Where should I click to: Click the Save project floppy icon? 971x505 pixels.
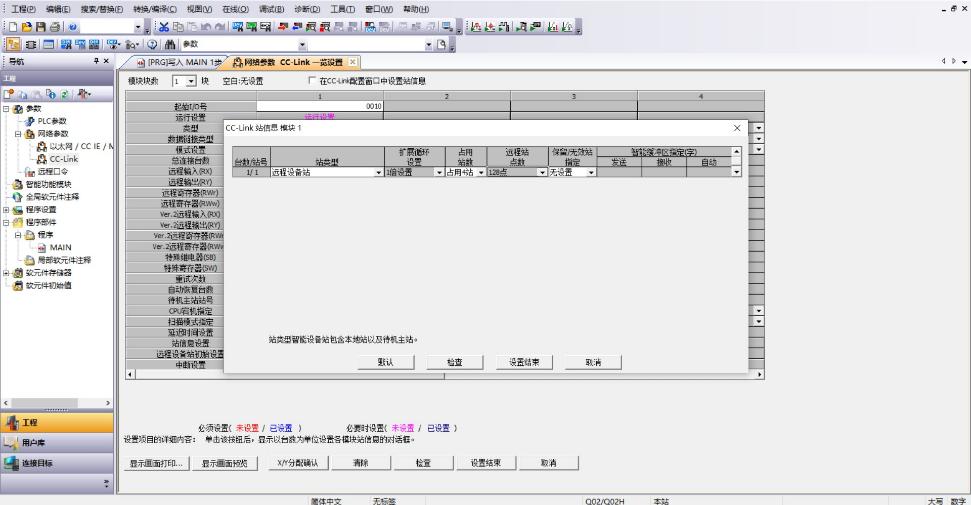click(x=41, y=27)
